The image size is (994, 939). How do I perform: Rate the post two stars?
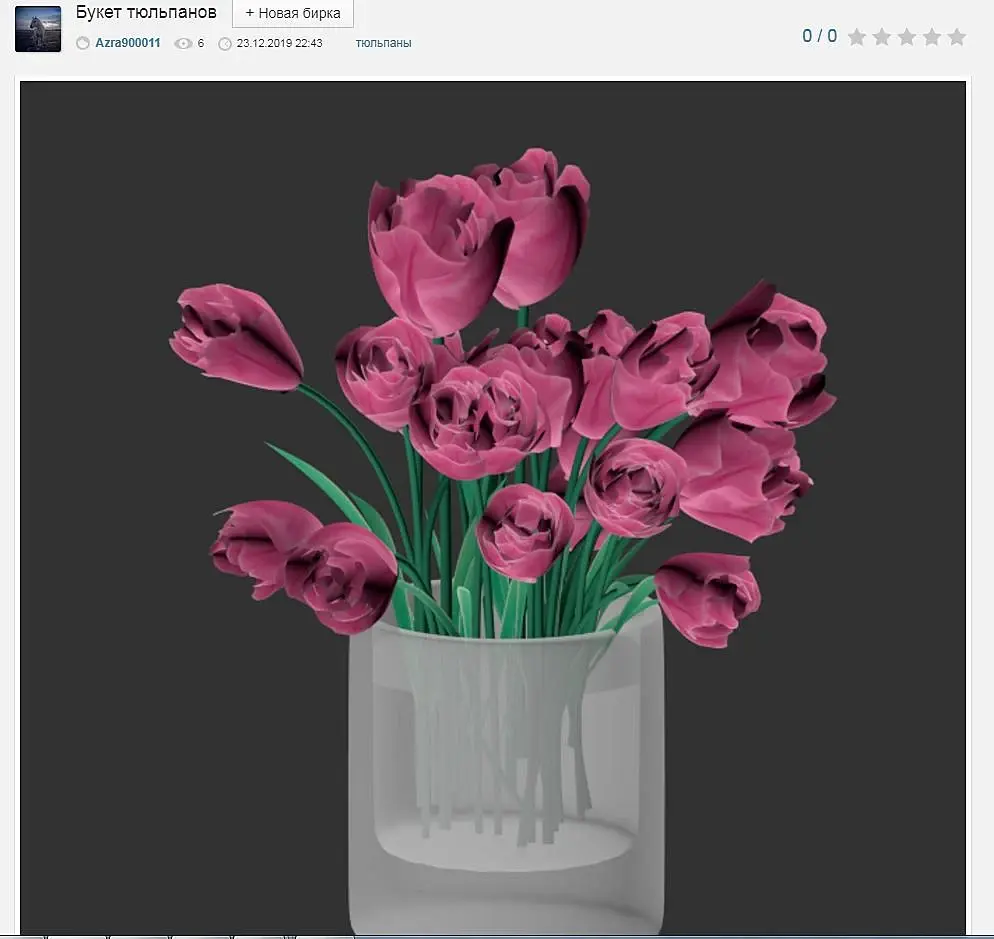pos(882,37)
